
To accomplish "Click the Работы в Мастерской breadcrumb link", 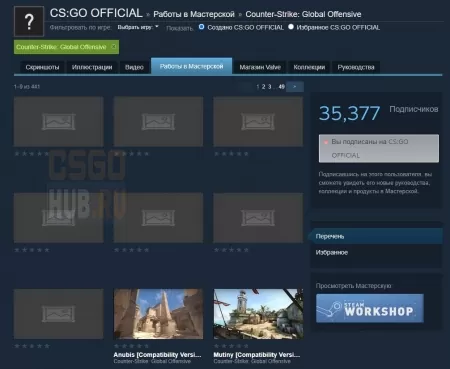I will pos(194,14).
